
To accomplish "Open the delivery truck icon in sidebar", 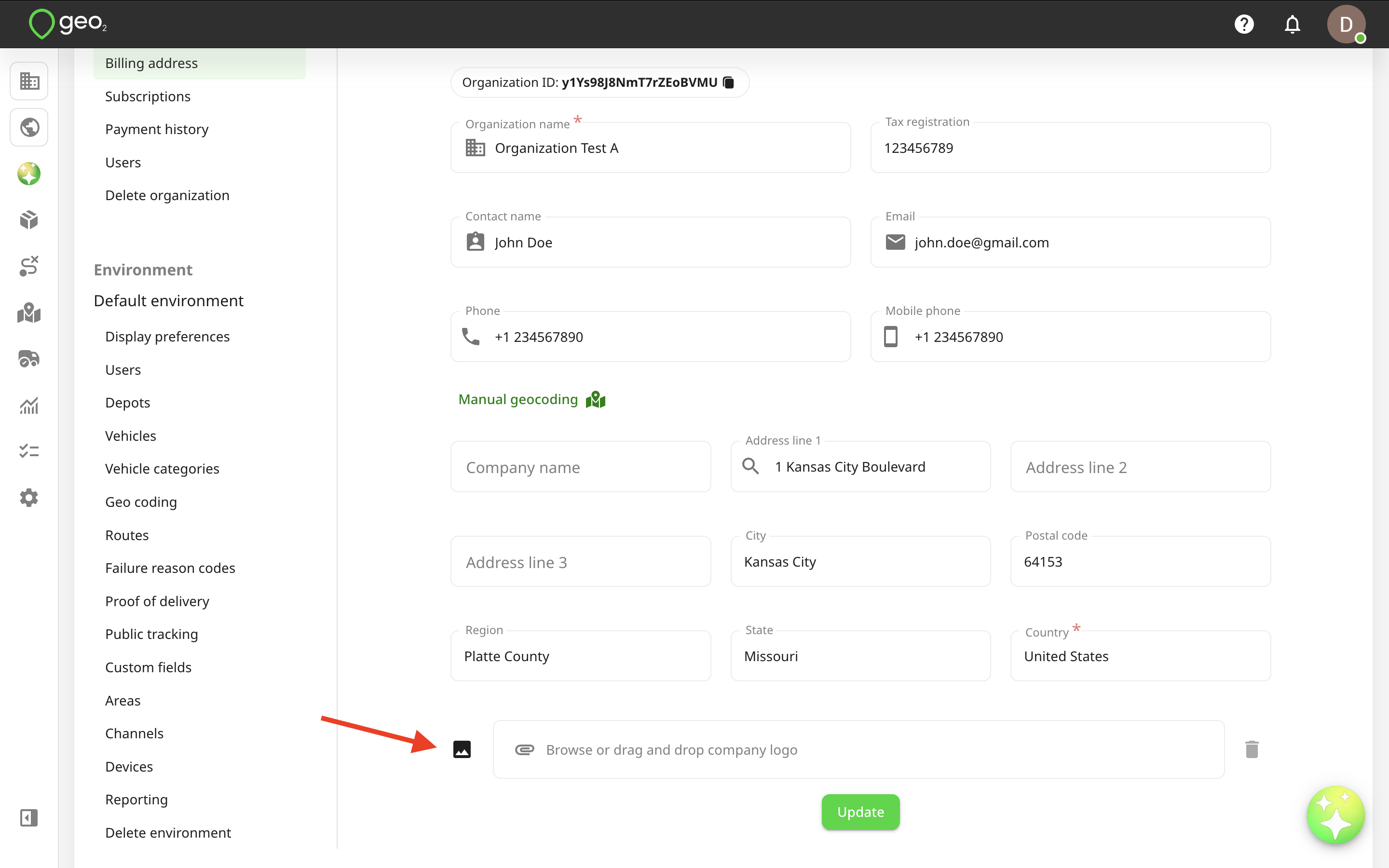I will pyautogui.click(x=29, y=359).
